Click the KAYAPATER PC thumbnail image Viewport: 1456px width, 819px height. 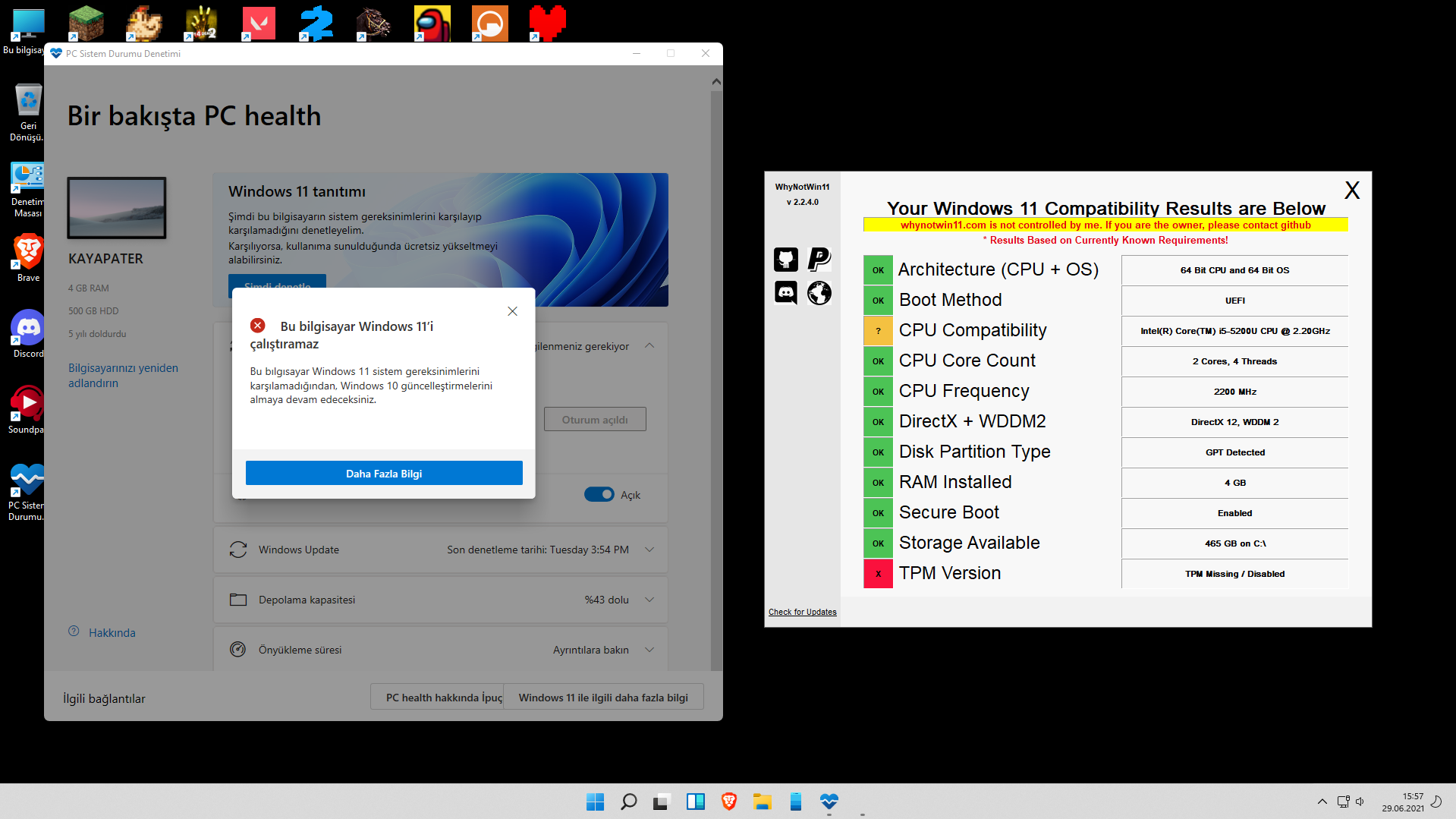point(117,207)
